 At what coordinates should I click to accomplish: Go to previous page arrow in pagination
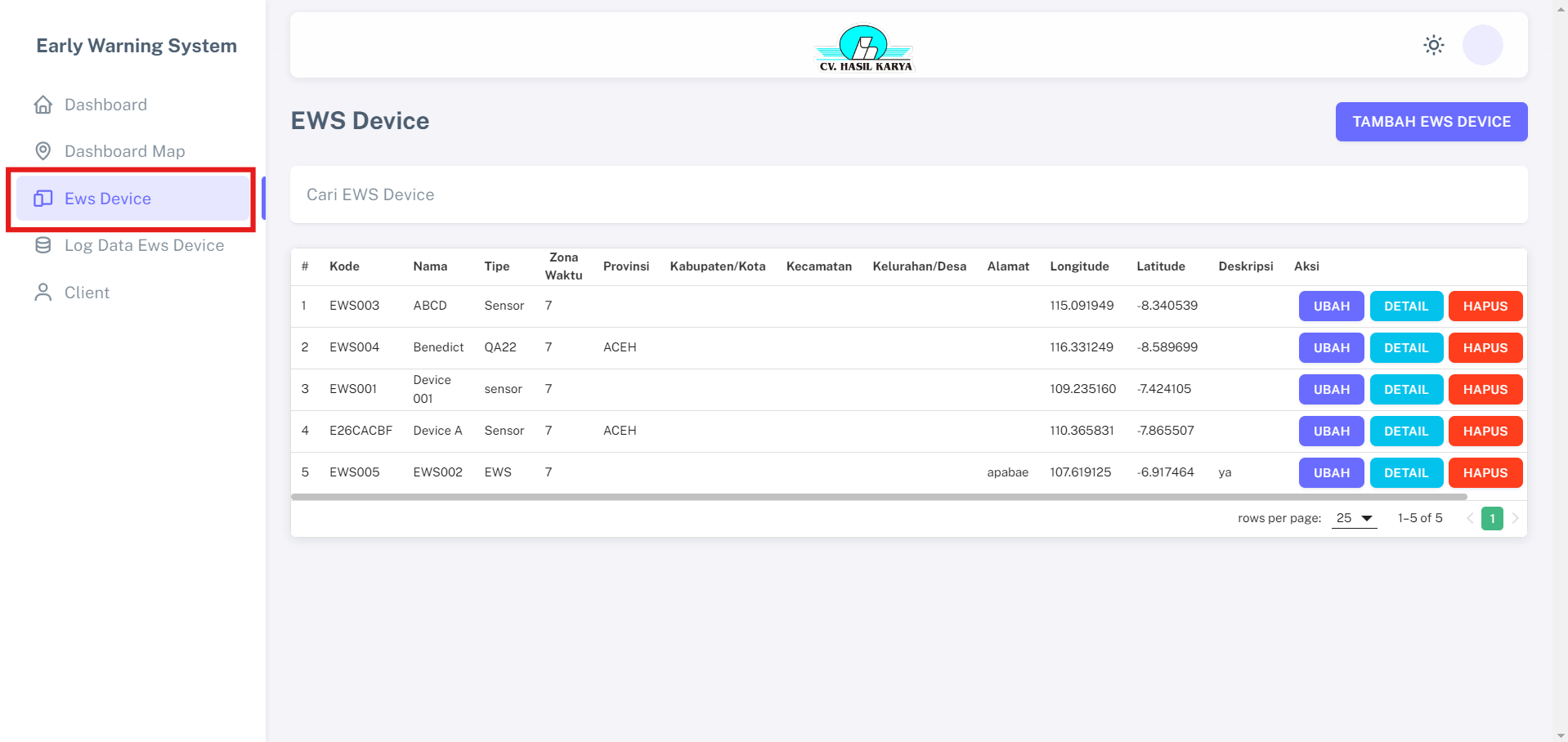pyautogui.click(x=1469, y=518)
